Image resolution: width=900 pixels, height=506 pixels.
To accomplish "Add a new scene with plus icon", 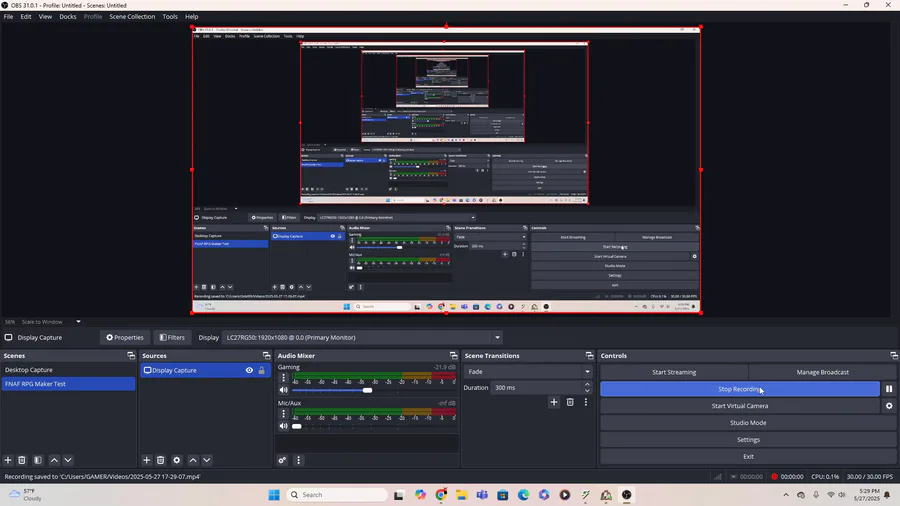I will 8,460.
